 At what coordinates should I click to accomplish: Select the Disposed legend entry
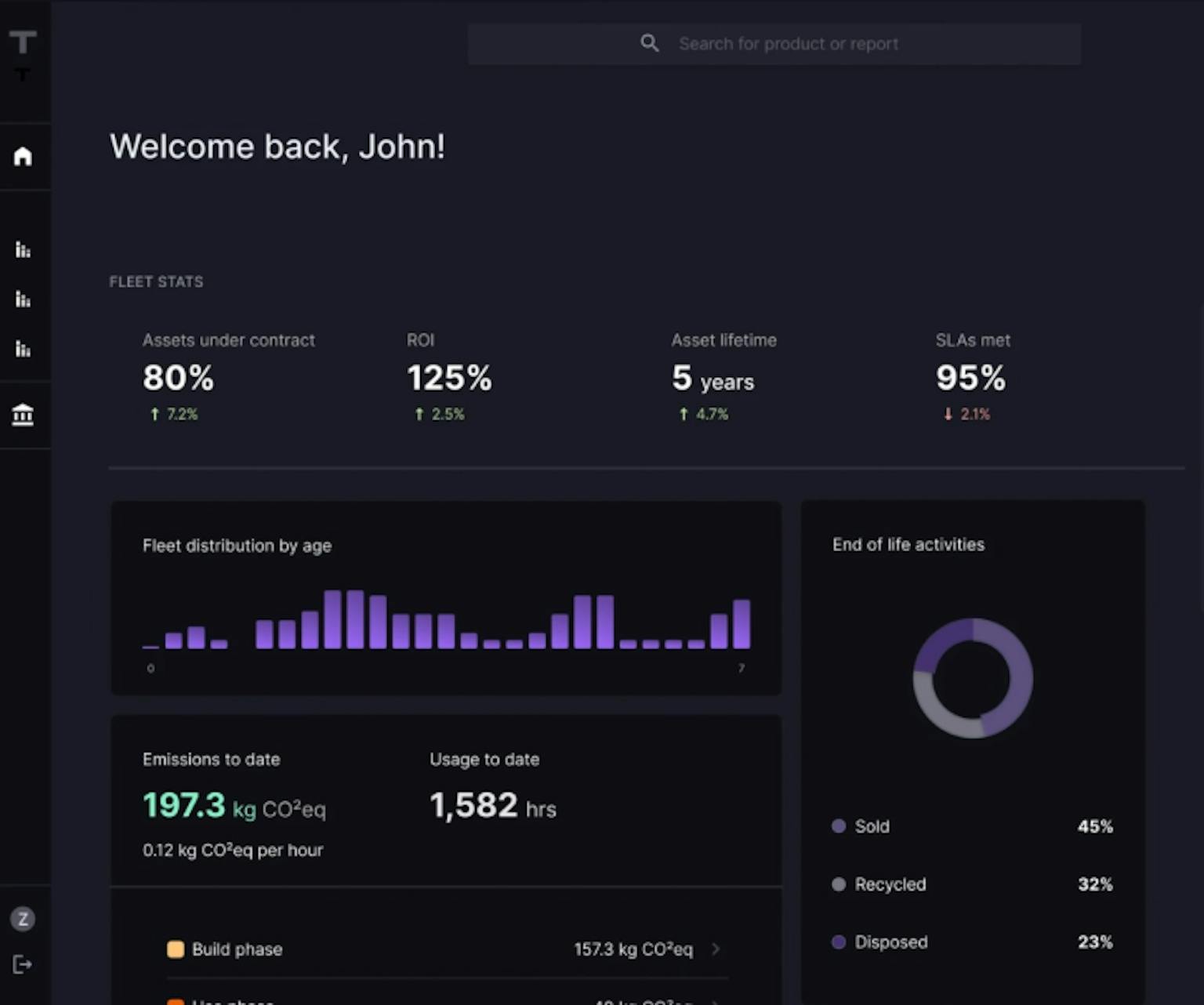(890, 942)
